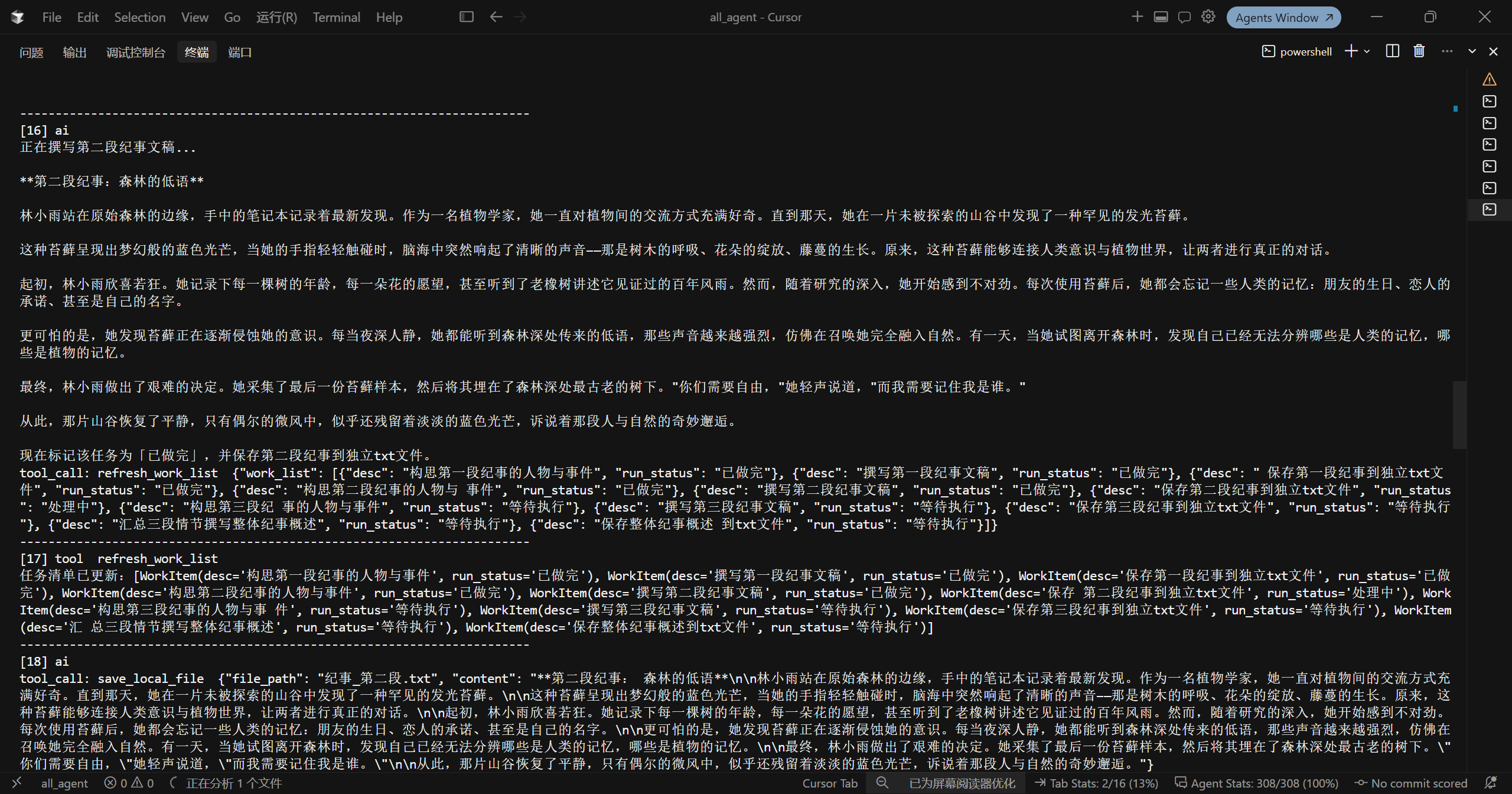Open the Go menu

[x=232, y=18]
